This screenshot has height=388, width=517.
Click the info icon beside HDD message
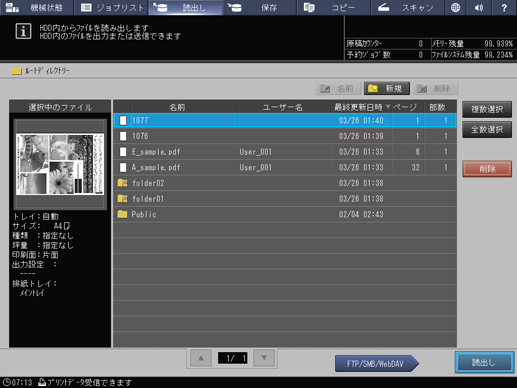pyautogui.click(x=23, y=31)
